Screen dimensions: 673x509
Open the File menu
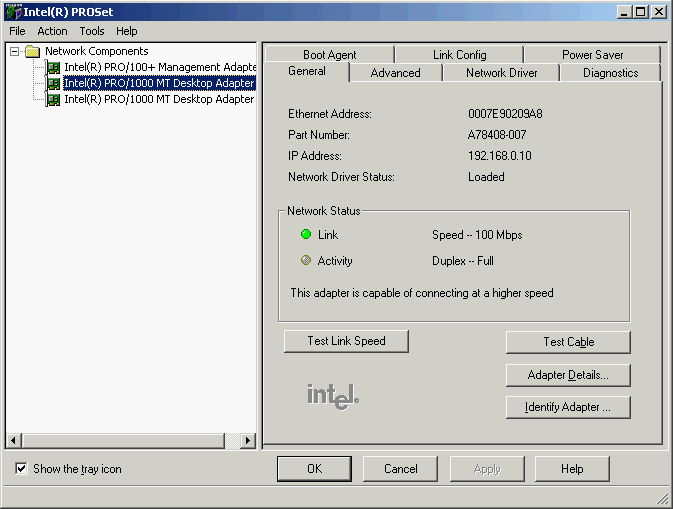[x=17, y=31]
